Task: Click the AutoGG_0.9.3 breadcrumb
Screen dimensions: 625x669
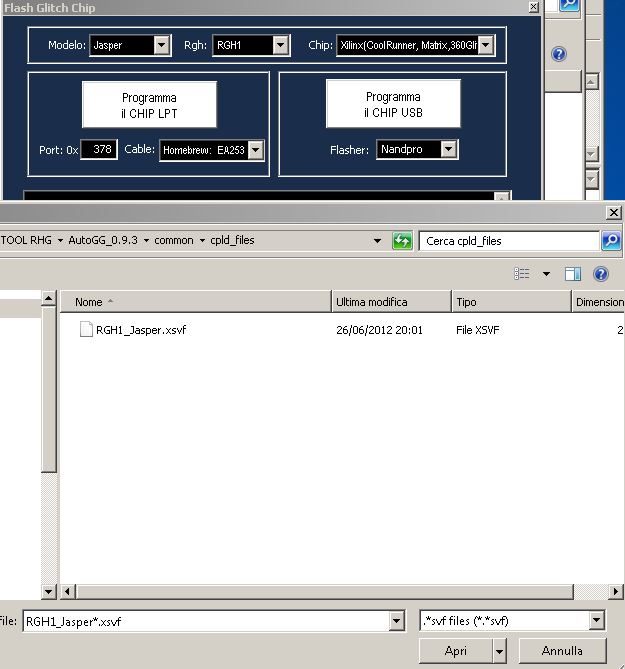Action: (103, 240)
